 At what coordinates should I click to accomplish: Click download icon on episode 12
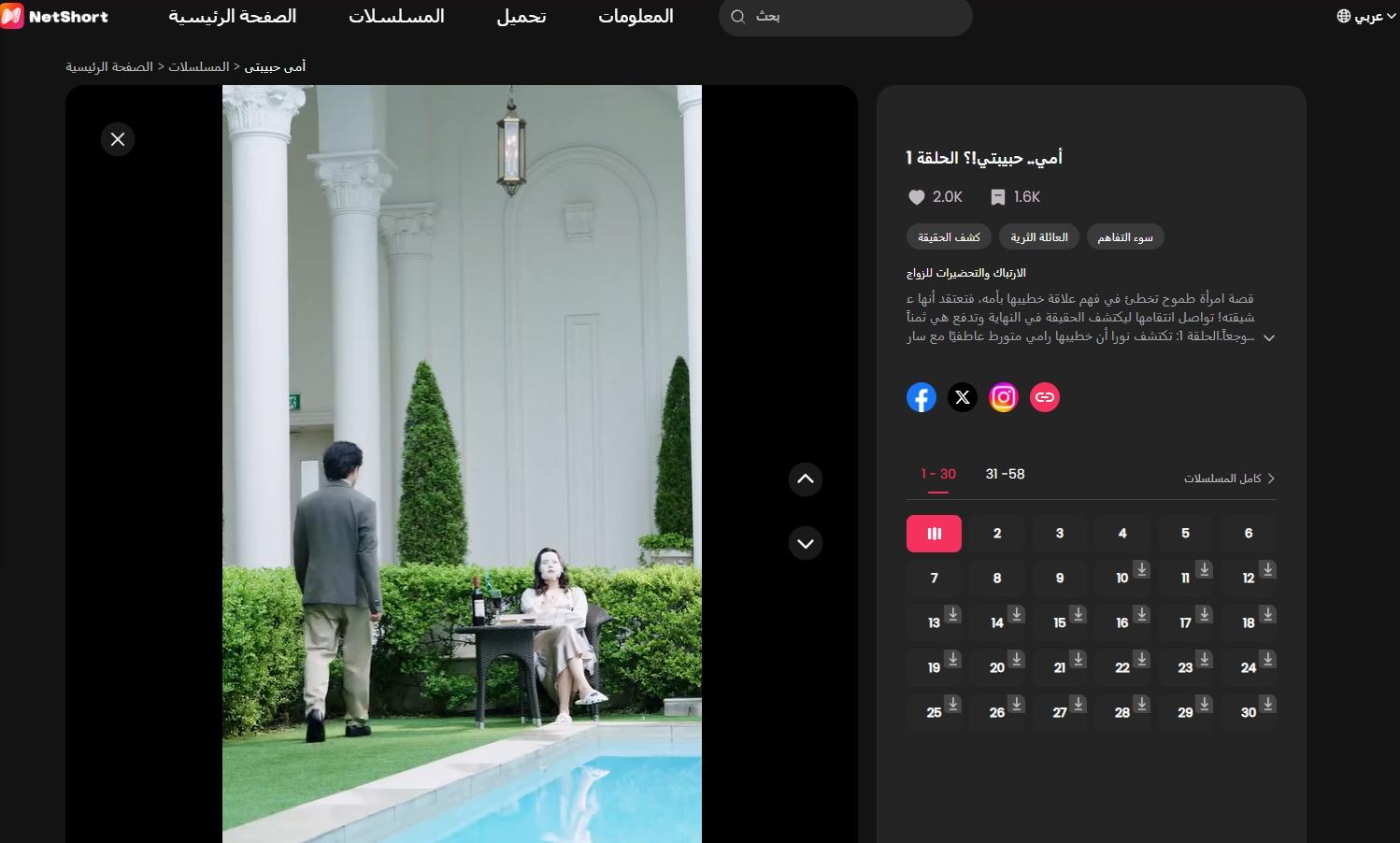(x=1267, y=569)
